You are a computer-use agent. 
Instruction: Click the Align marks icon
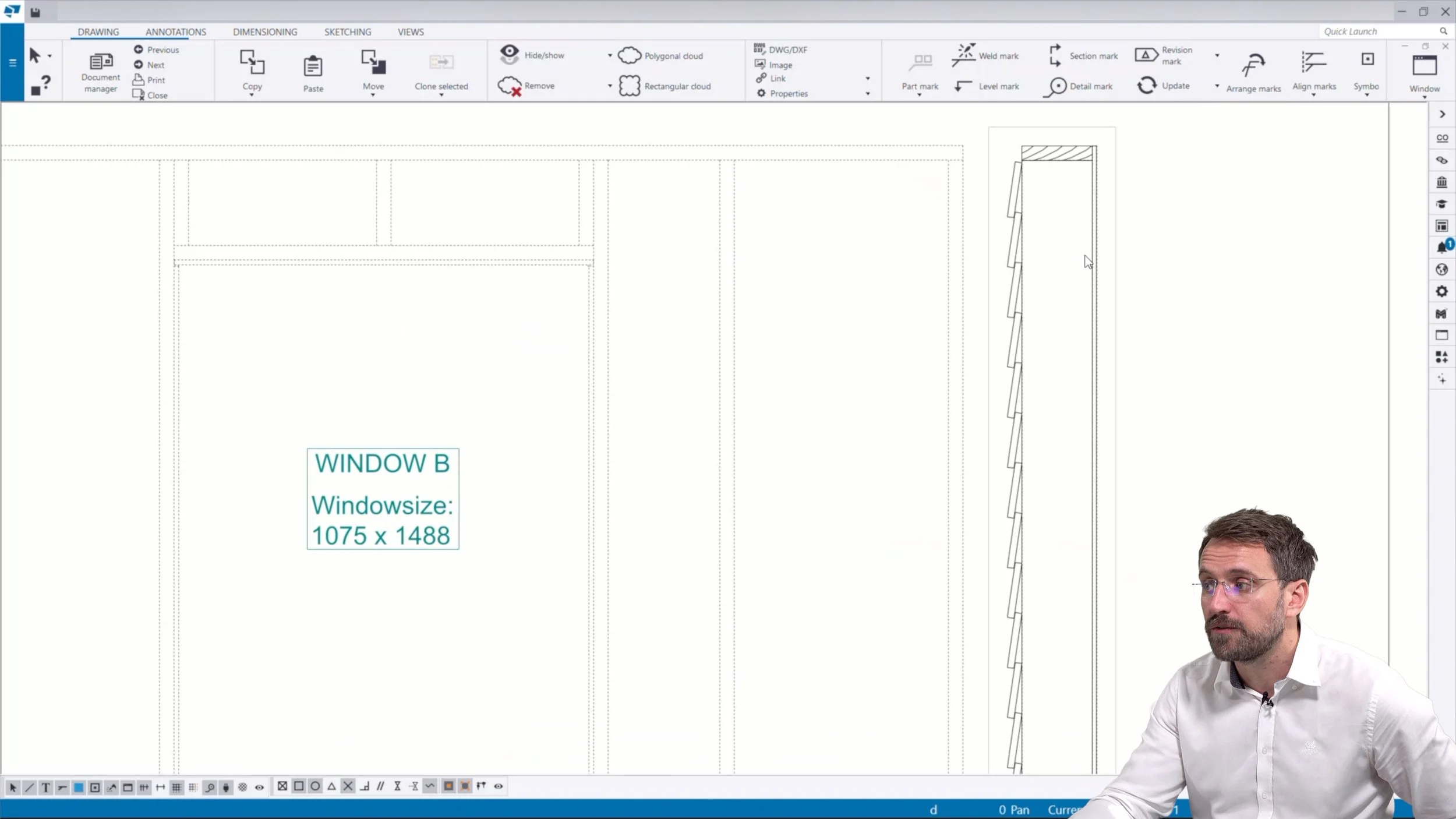coord(1314,62)
